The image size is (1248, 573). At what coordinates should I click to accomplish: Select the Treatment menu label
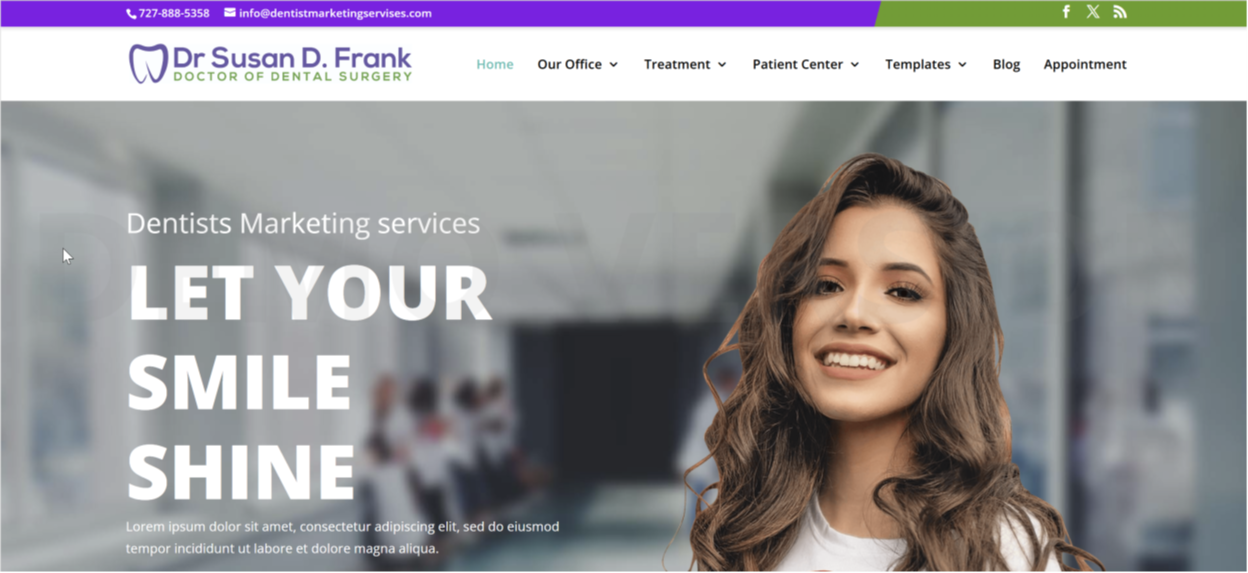click(677, 64)
